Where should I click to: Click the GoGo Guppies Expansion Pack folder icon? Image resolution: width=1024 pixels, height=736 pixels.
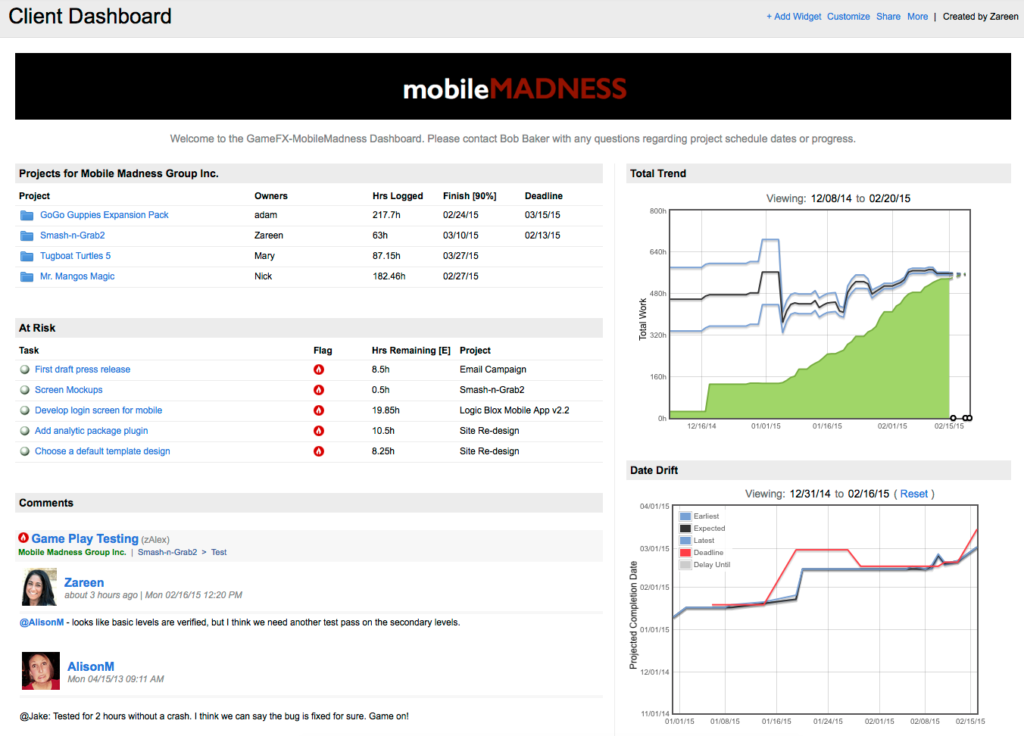tap(26, 215)
